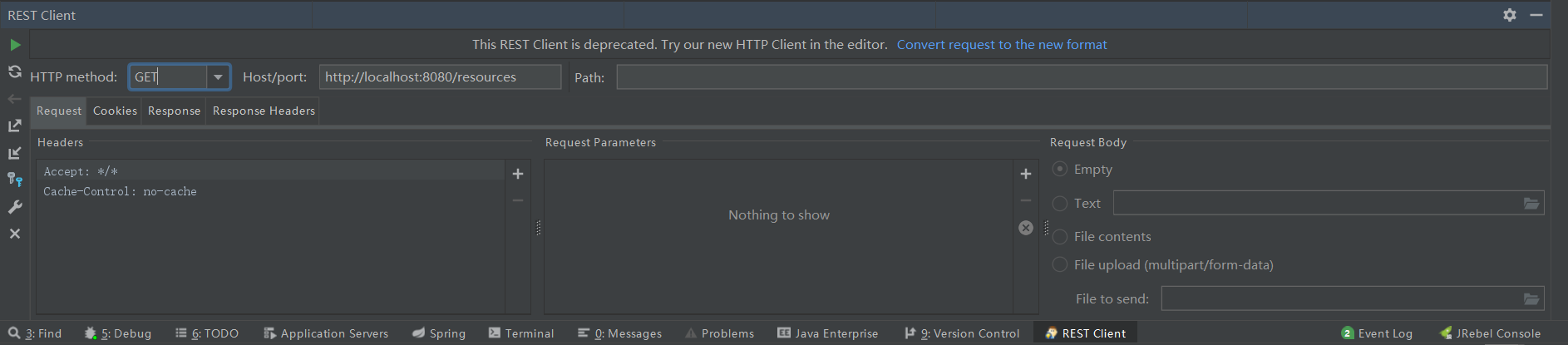Viewport: 1568px width, 345px height.
Task: Click the import request icon
Action: [15, 153]
